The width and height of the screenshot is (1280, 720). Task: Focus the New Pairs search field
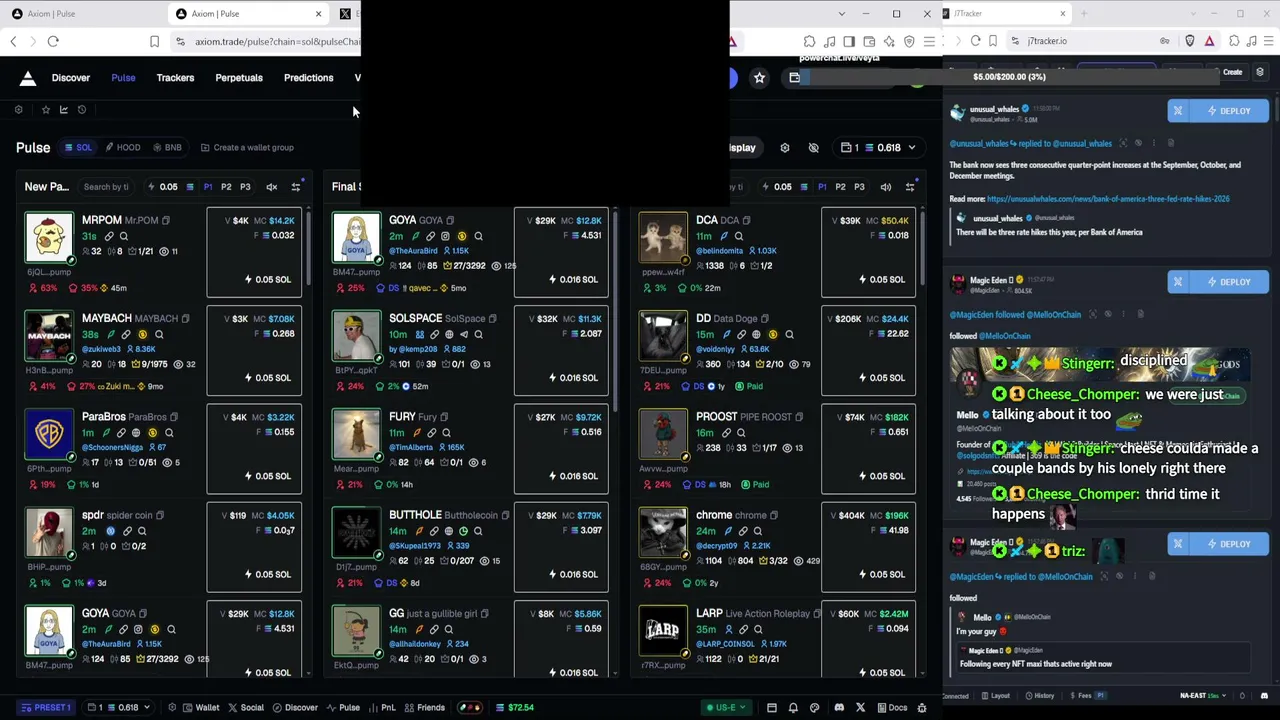coord(108,187)
